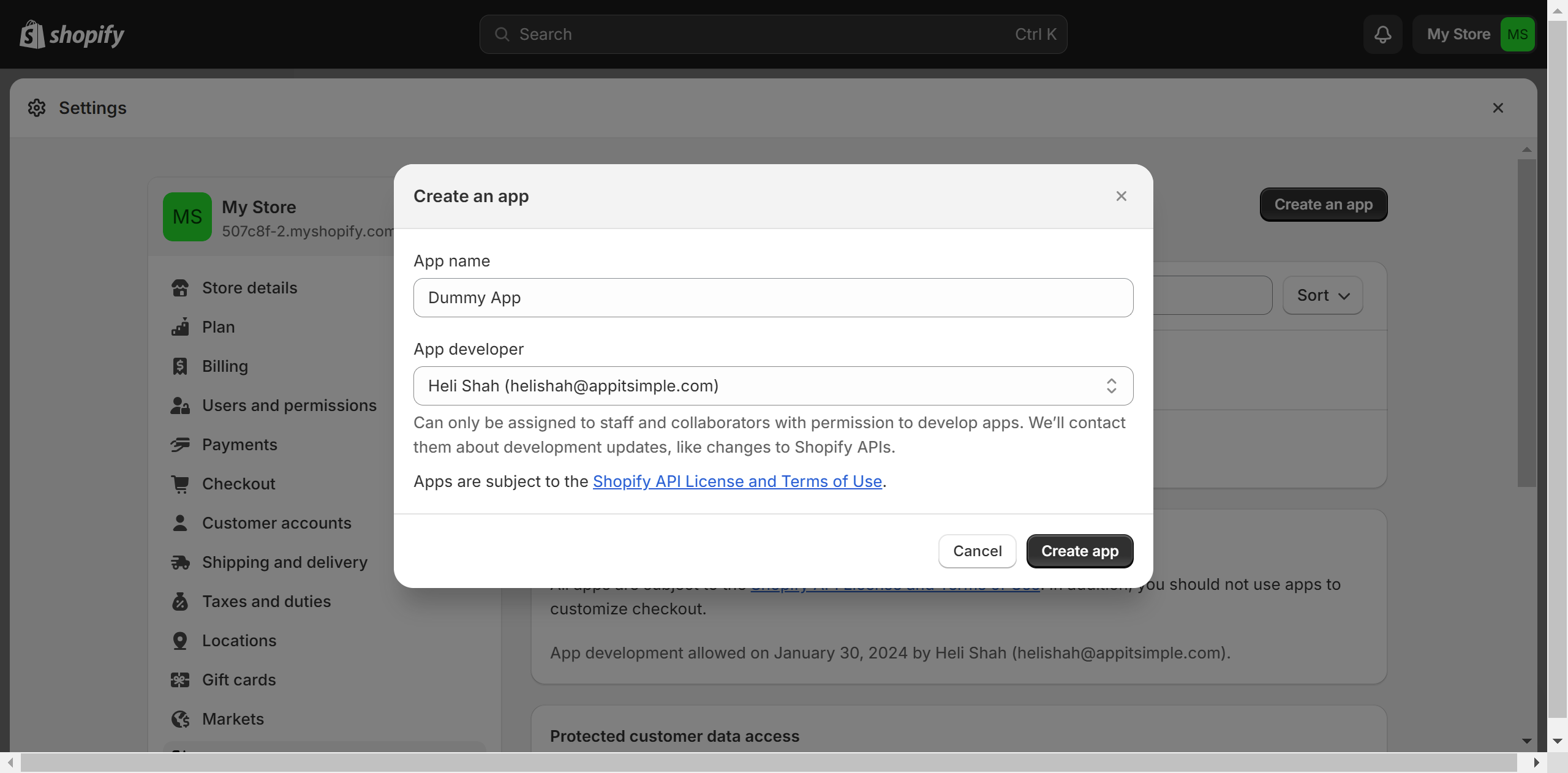1568x773 pixels.
Task: Click the 507c8f-2.myshopify.com store URL
Action: click(x=307, y=232)
